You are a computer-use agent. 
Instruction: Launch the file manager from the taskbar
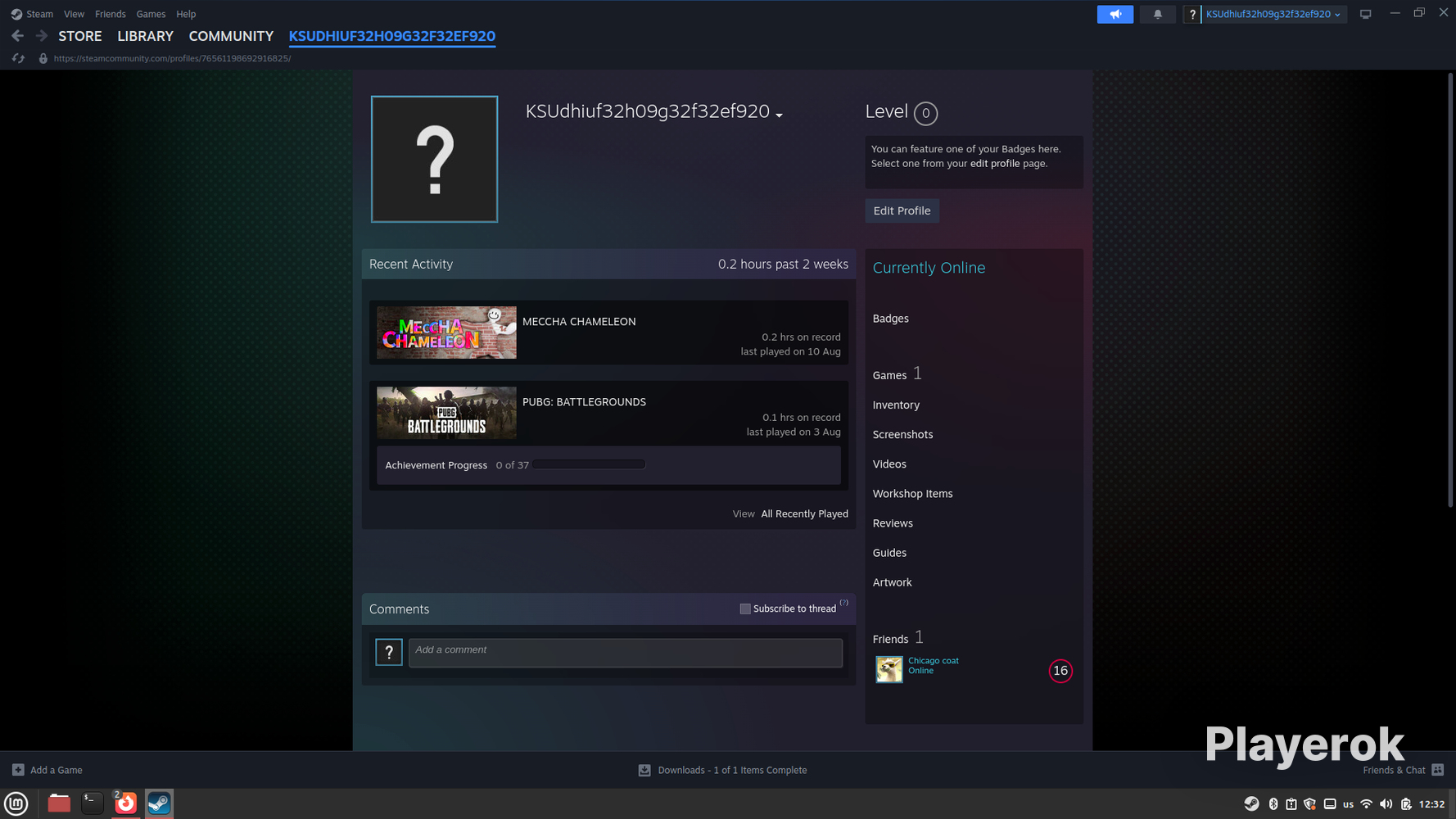[59, 803]
